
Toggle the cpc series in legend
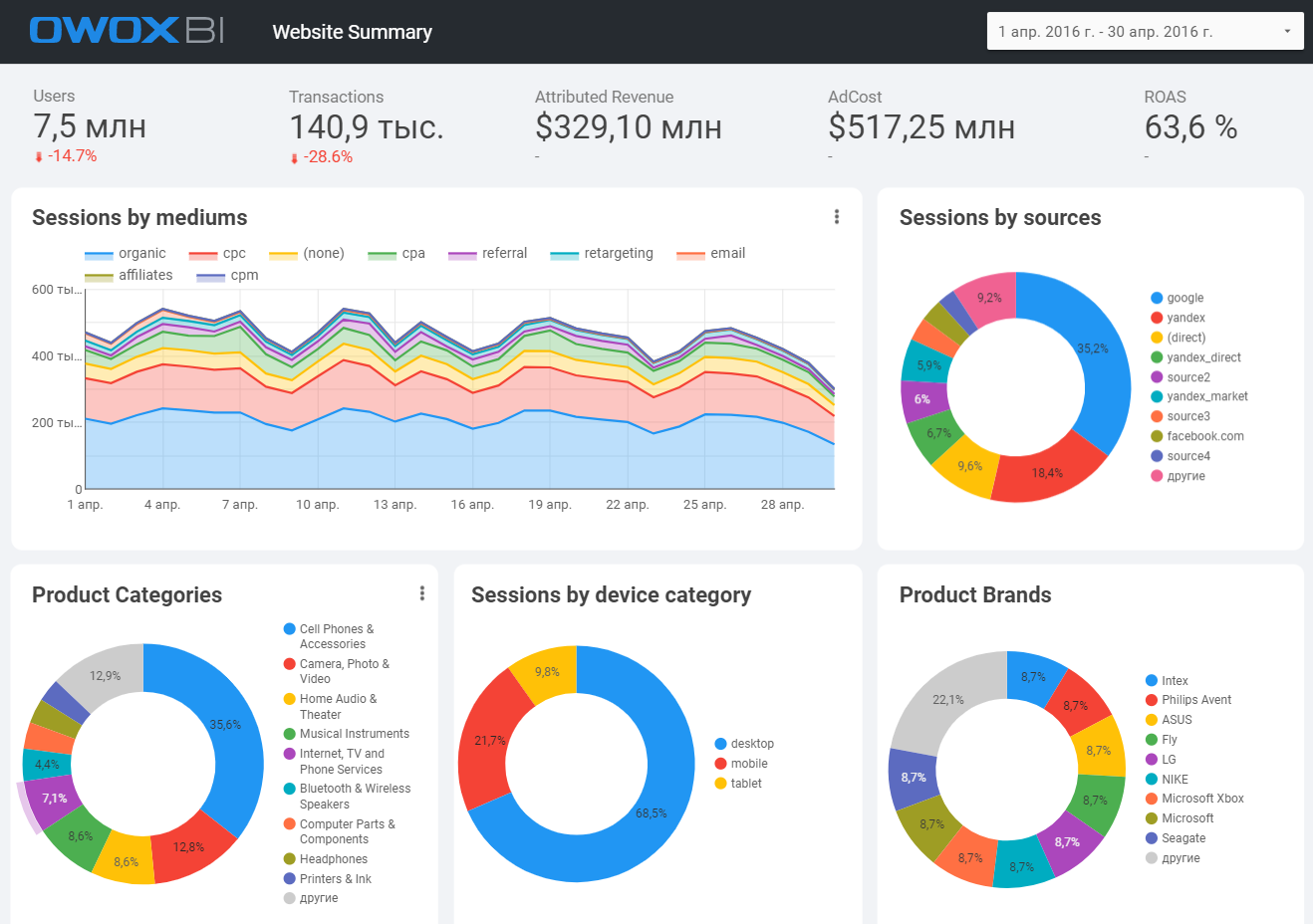(217, 254)
